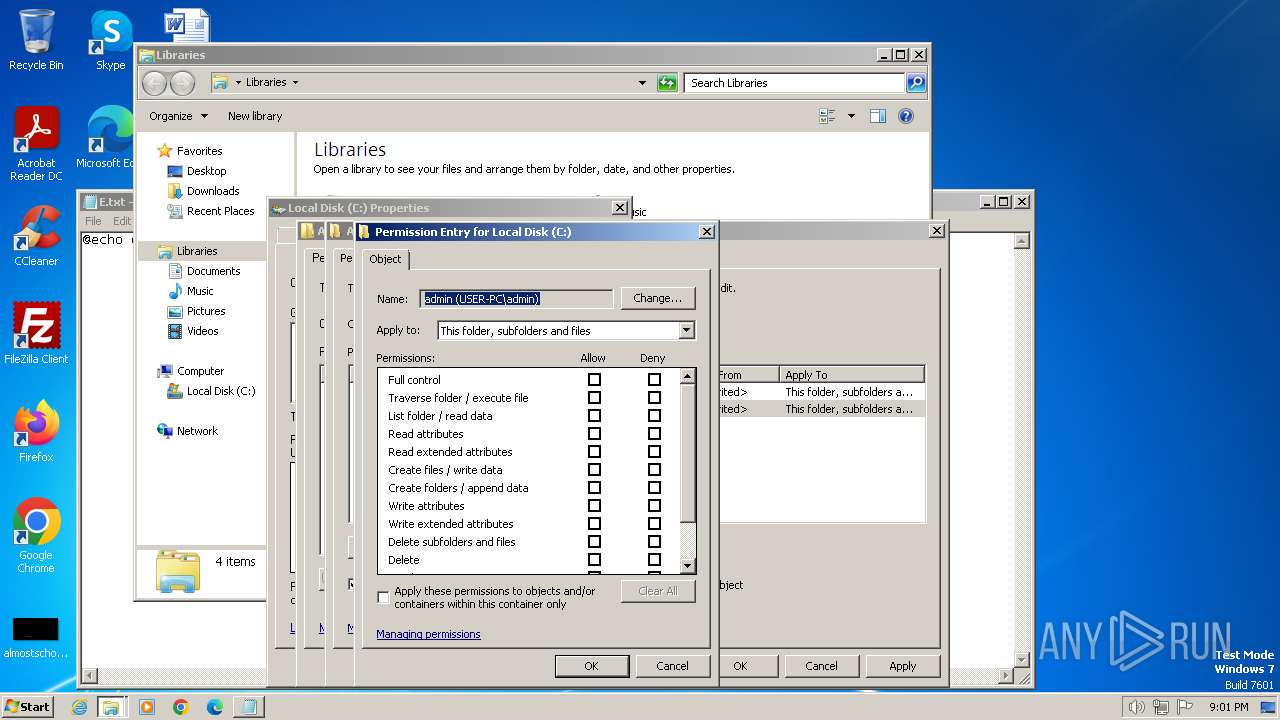Viewport: 1280px width, 720px height.
Task: Select Music library in navigation pane
Action: tap(200, 291)
